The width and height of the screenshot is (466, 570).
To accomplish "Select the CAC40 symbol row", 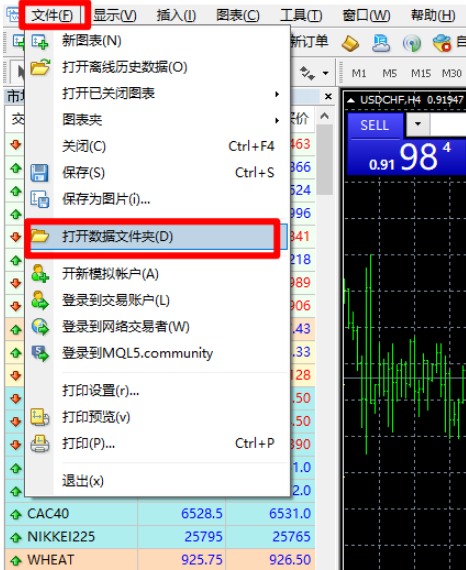I will 160,514.
